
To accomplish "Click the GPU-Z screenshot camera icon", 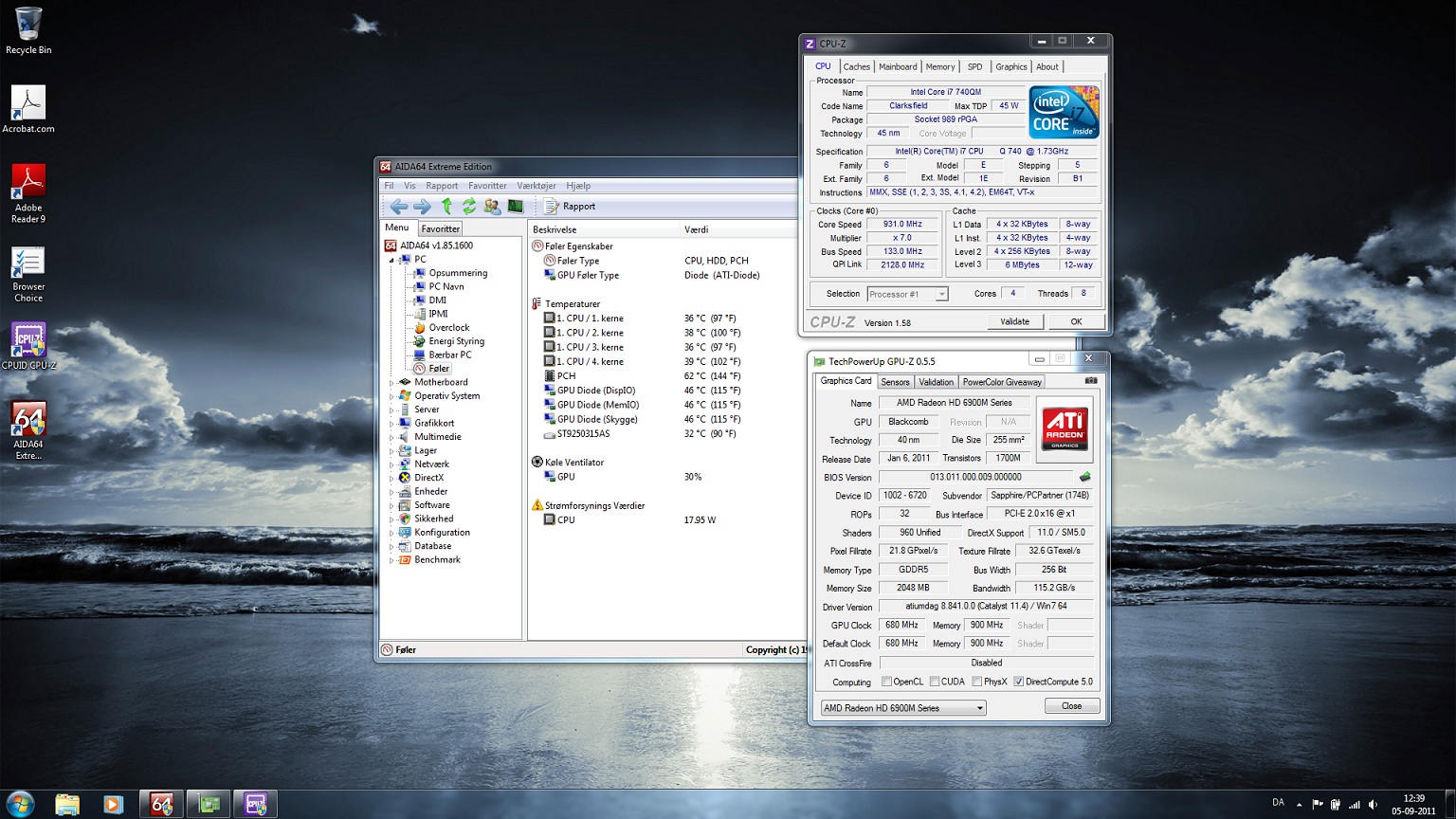I will pos(1091,381).
